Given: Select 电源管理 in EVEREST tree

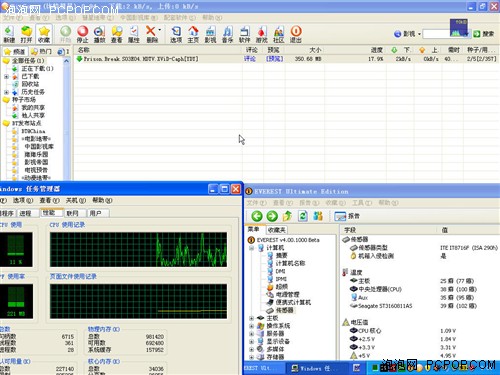Looking at the screenshot, I should [x=287, y=295].
